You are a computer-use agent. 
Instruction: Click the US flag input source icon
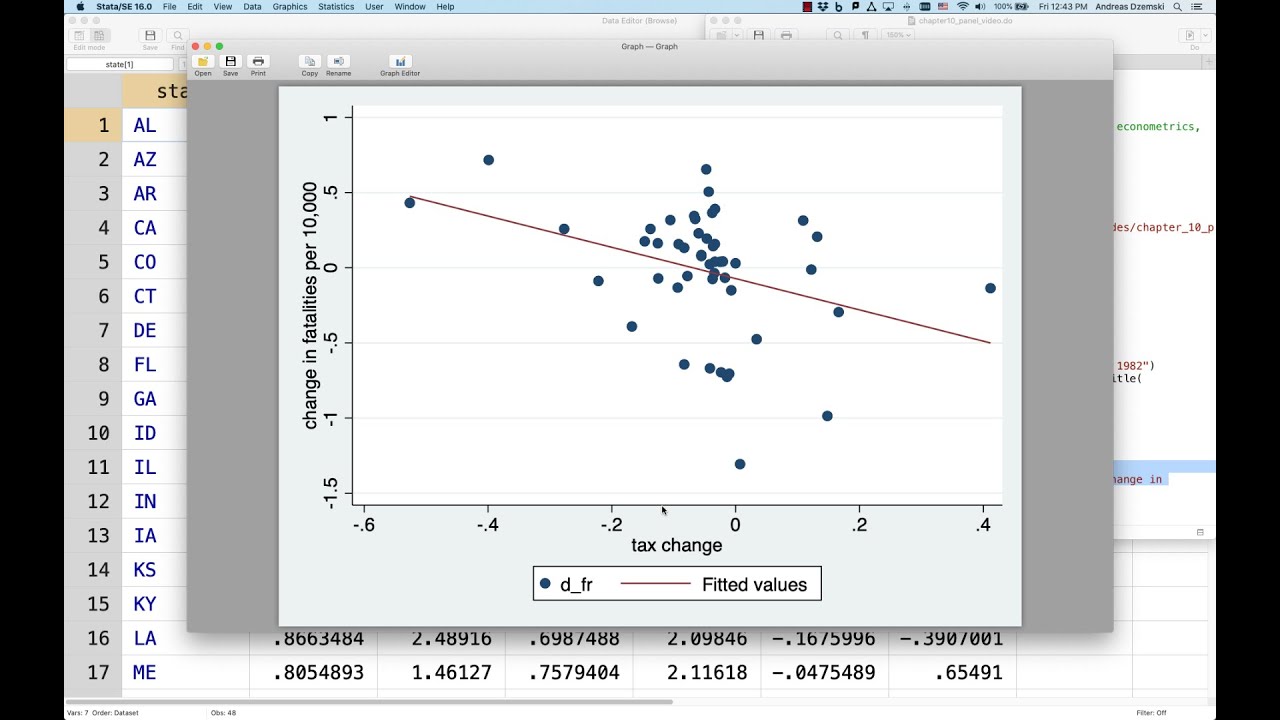pyautogui.click(x=942, y=6)
